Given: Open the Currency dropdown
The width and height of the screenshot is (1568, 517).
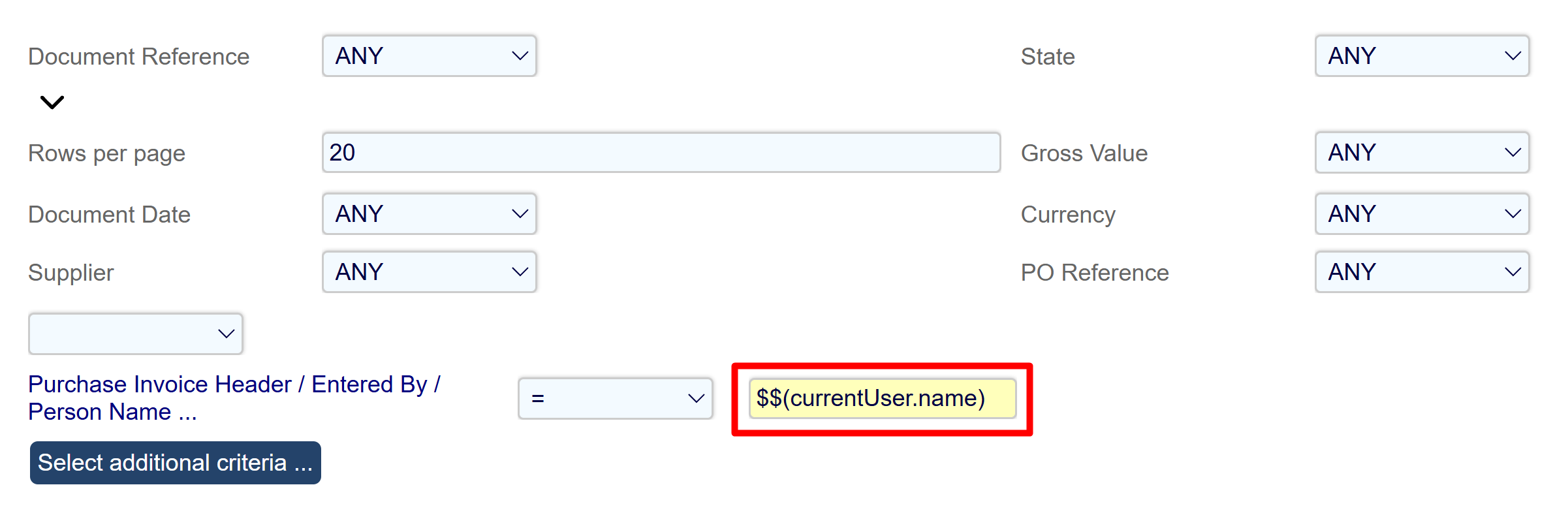Looking at the screenshot, I should 1422,214.
